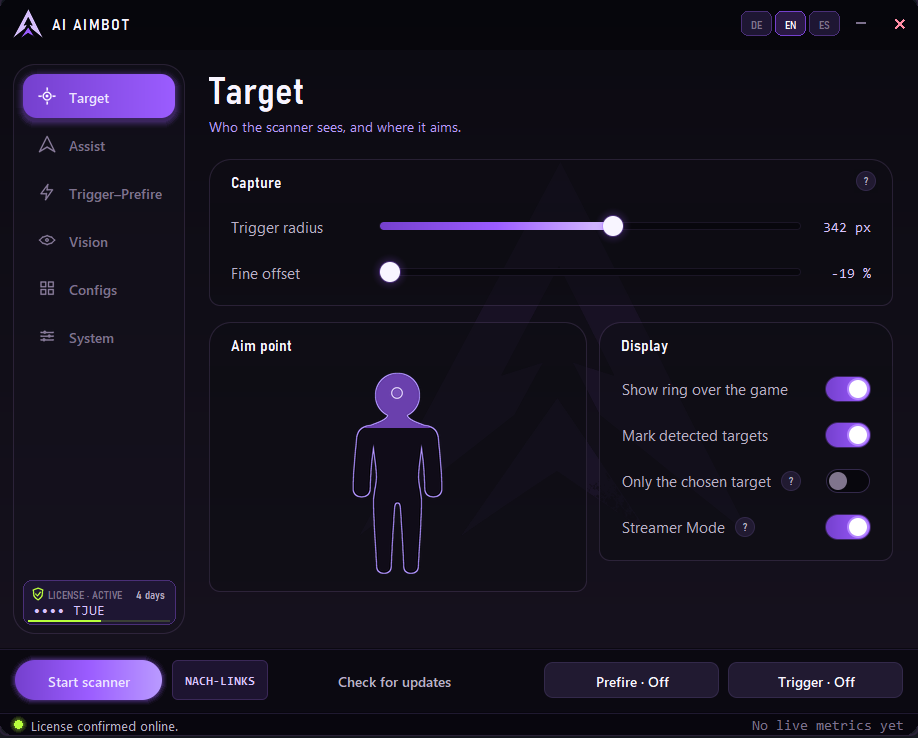This screenshot has height=738, width=918.
Task: Disable Mark detected targets switch
Action: (x=848, y=435)
